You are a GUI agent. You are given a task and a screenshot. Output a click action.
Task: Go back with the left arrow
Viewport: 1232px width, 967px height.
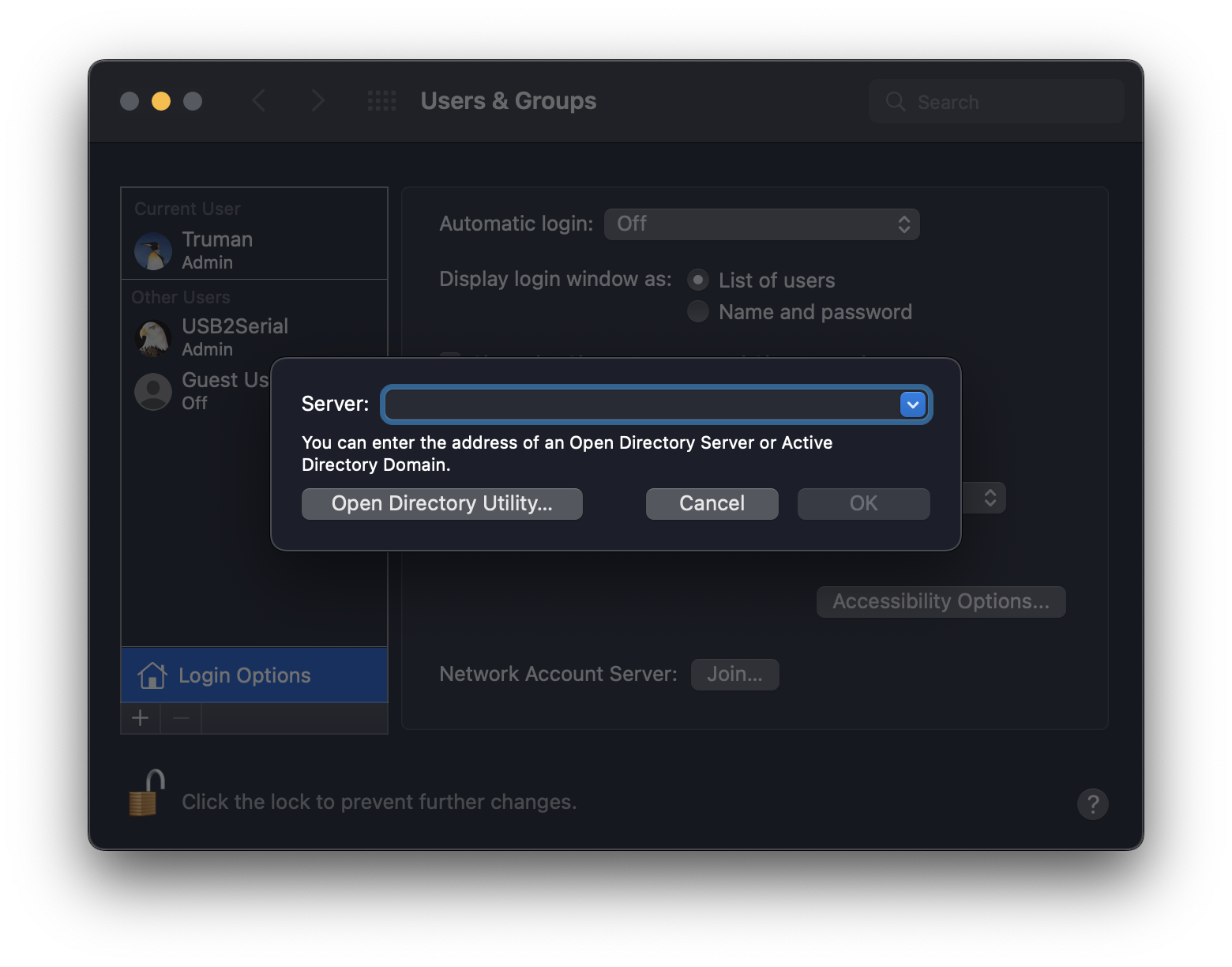point(259,101)
